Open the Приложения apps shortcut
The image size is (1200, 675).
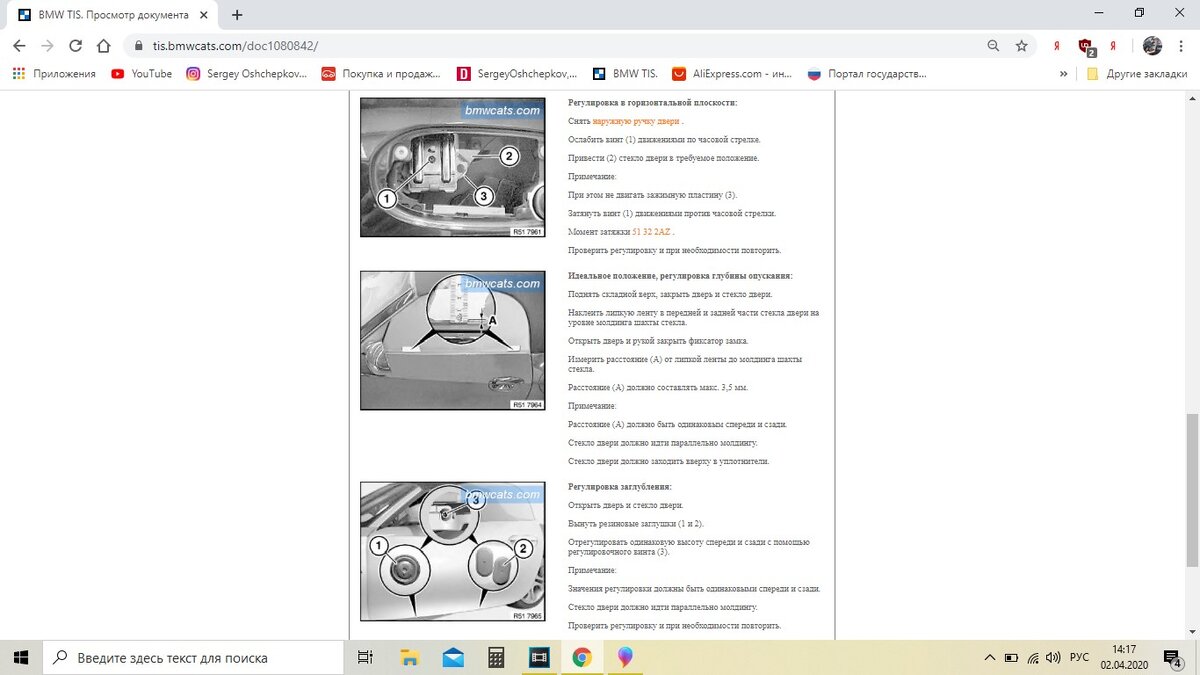click(54, 73)
